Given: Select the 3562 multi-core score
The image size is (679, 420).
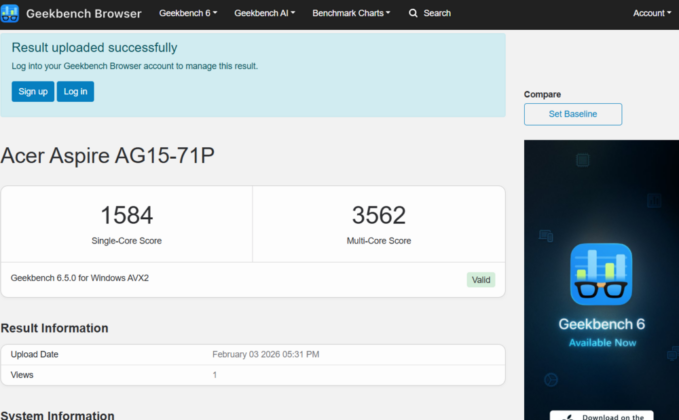Looking at the screenshot, I should (x=379, y=215).
